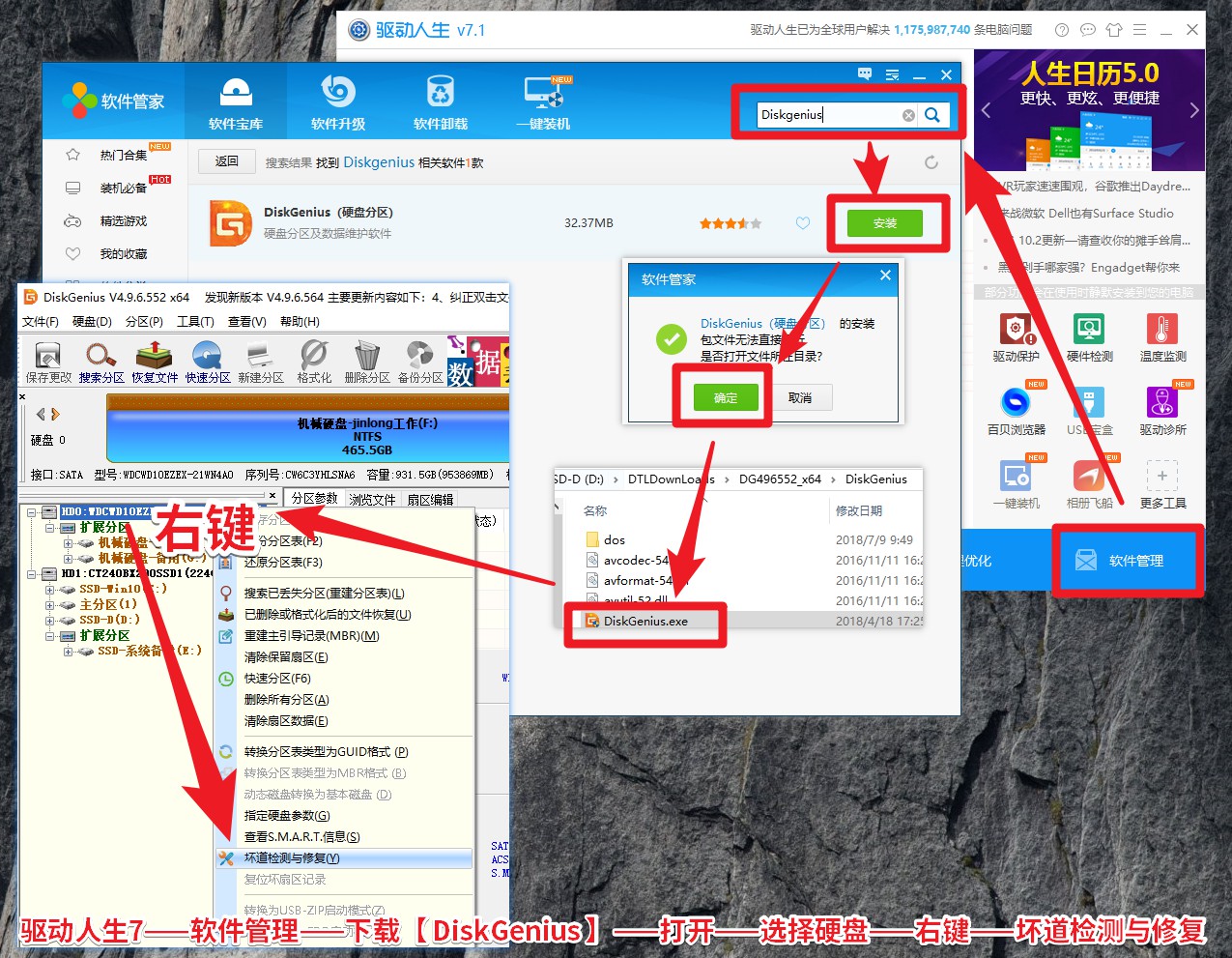Select the 删除分区 (Delete Partition) icon

(x=367, y=358)
